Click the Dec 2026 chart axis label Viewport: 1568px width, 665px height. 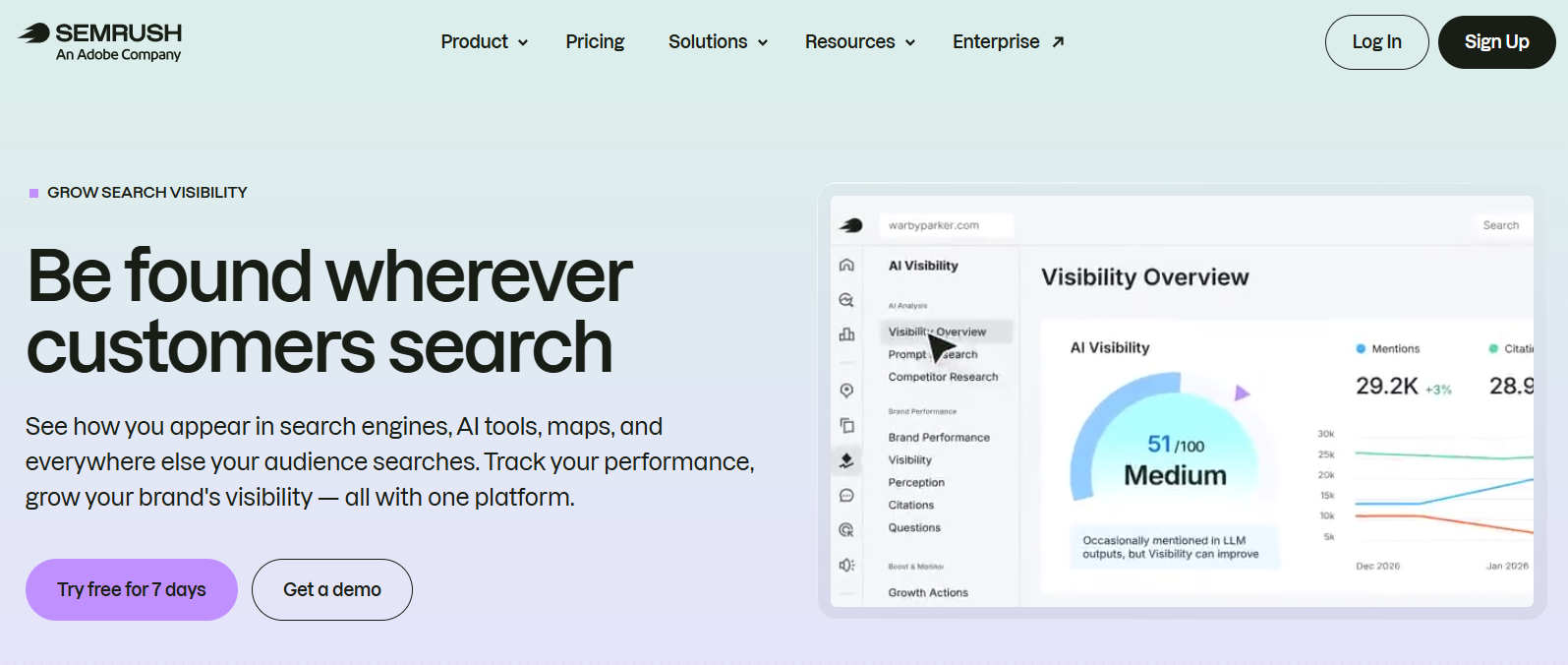click(x=1377, y=567)
